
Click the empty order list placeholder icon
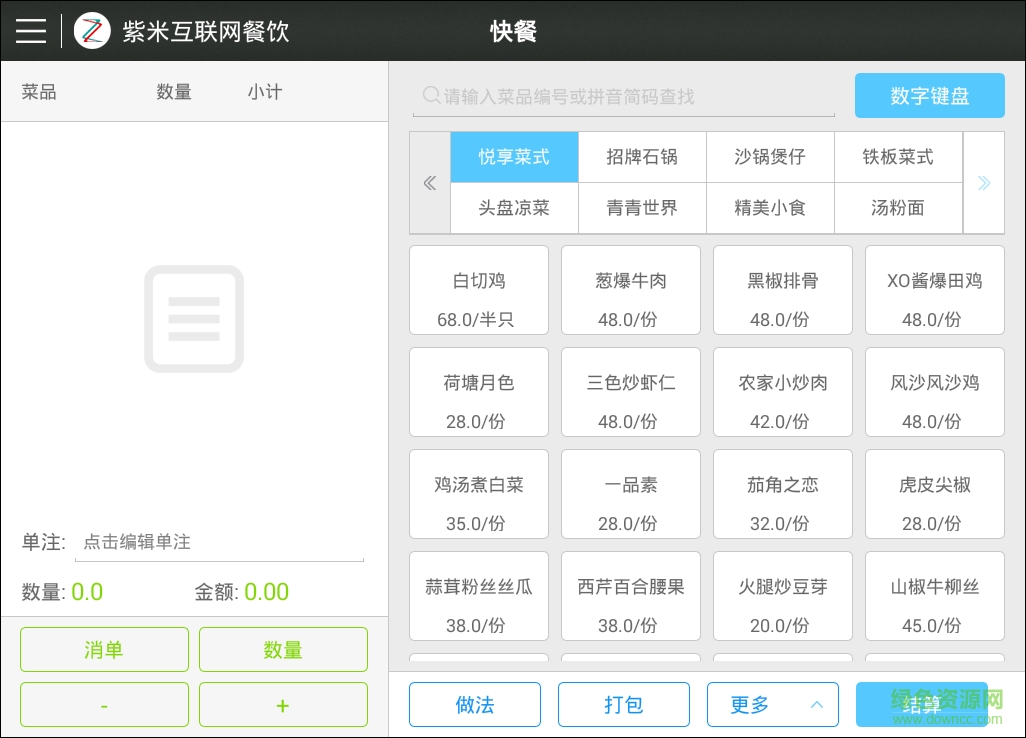pos(194,318)
